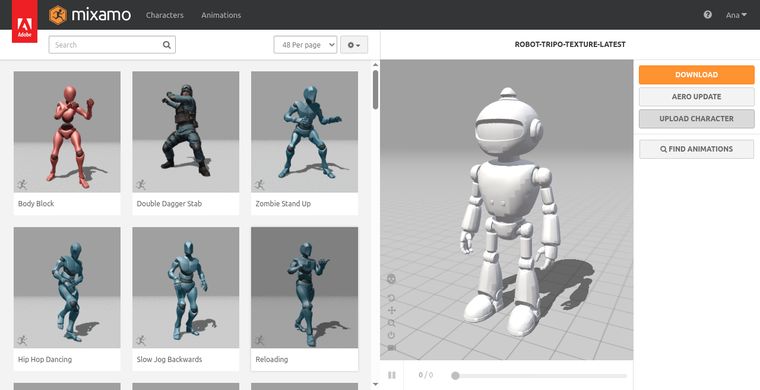760x390 pixels.
Task: Click the Find Animations button
Action: pos(697,149)
